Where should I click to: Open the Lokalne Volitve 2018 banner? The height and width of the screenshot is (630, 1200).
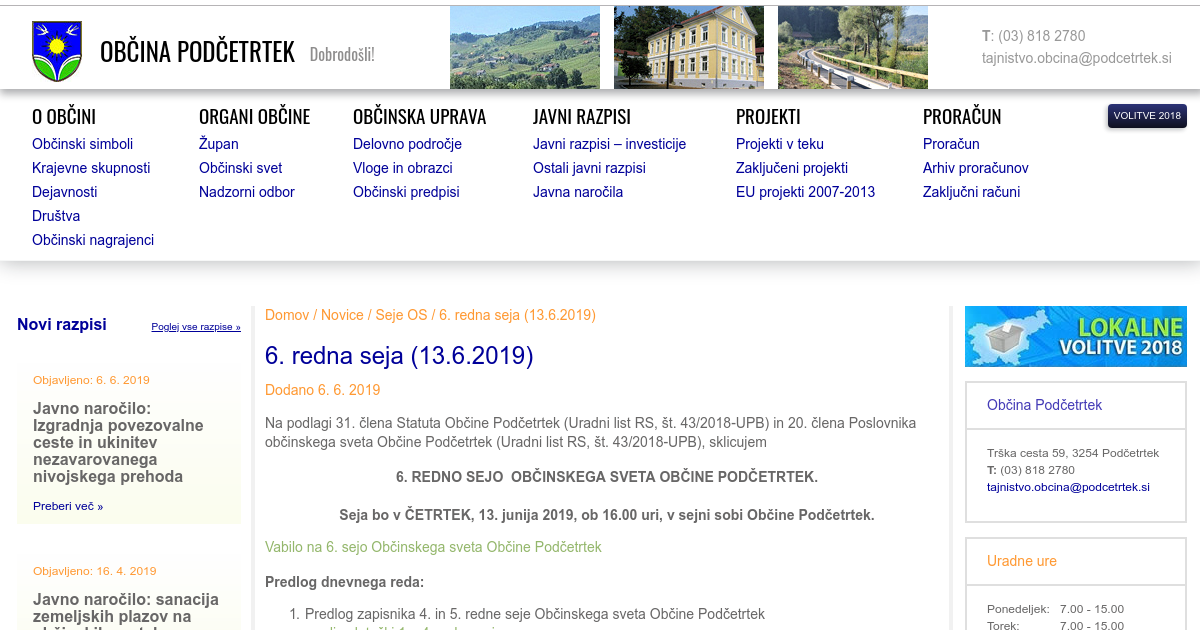coord(1075,337)
